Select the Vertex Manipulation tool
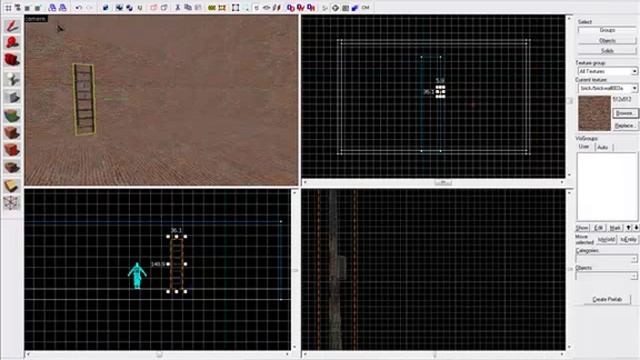Viewport: 640px width, 360px height. click(12, 203)
